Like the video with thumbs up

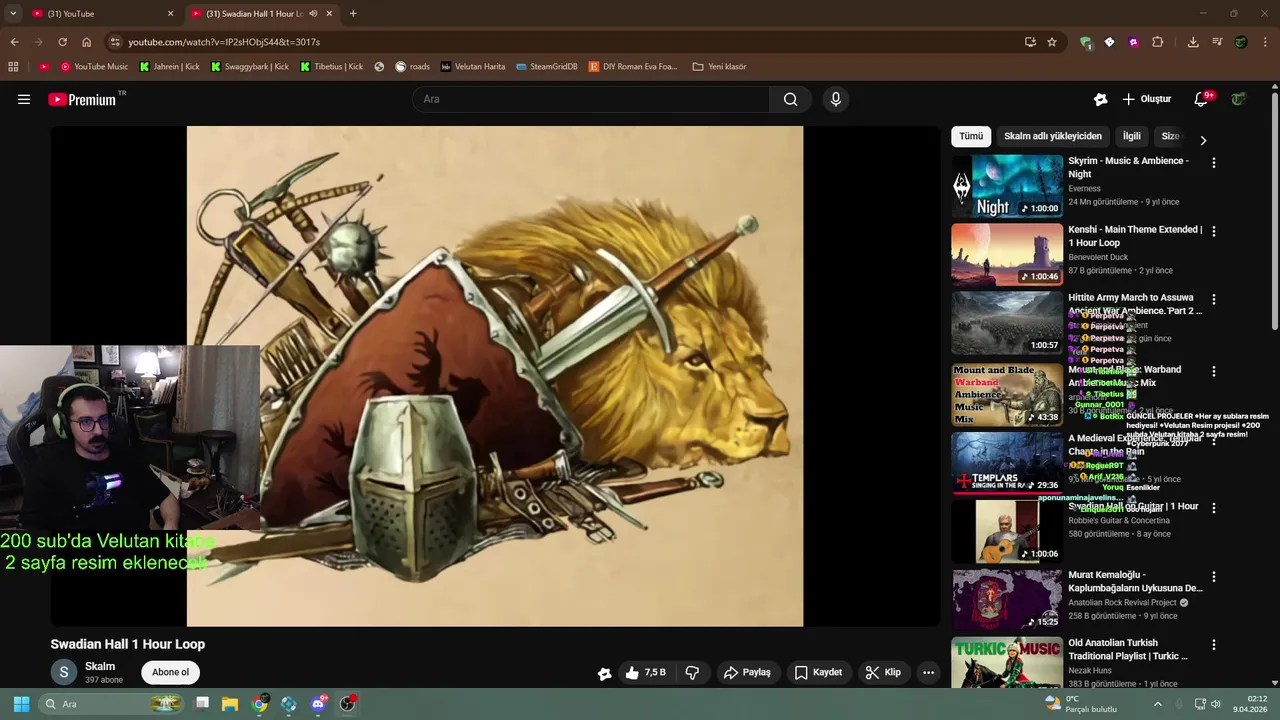[645, 673]
